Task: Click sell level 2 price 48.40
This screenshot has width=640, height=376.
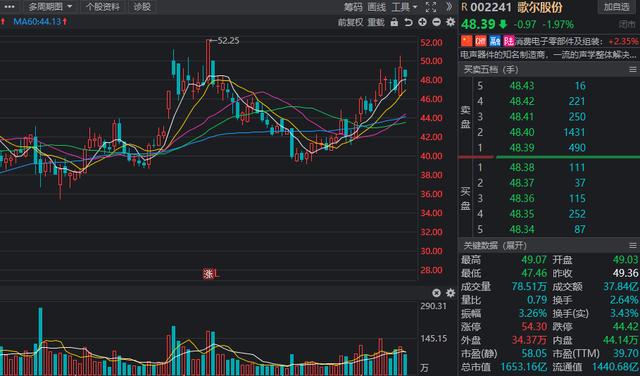Action: point(522,132)
